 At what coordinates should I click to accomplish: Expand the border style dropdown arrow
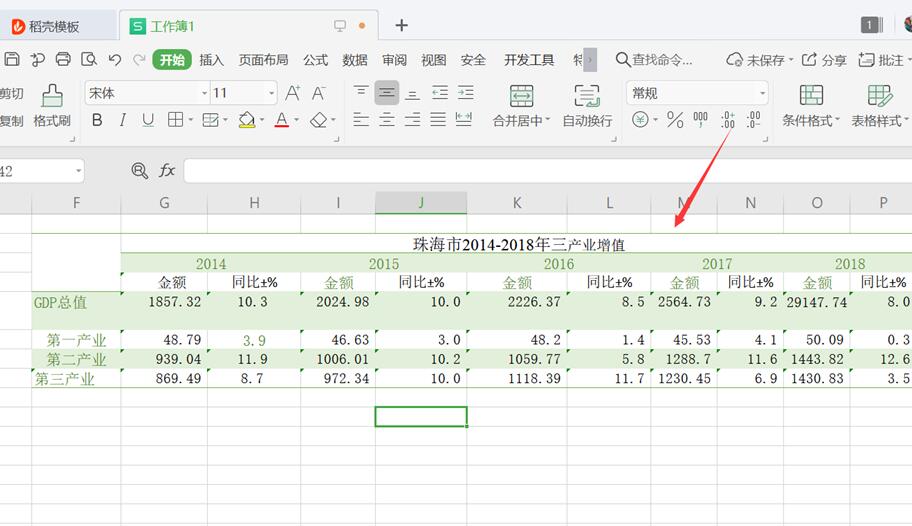coord(191,120)
